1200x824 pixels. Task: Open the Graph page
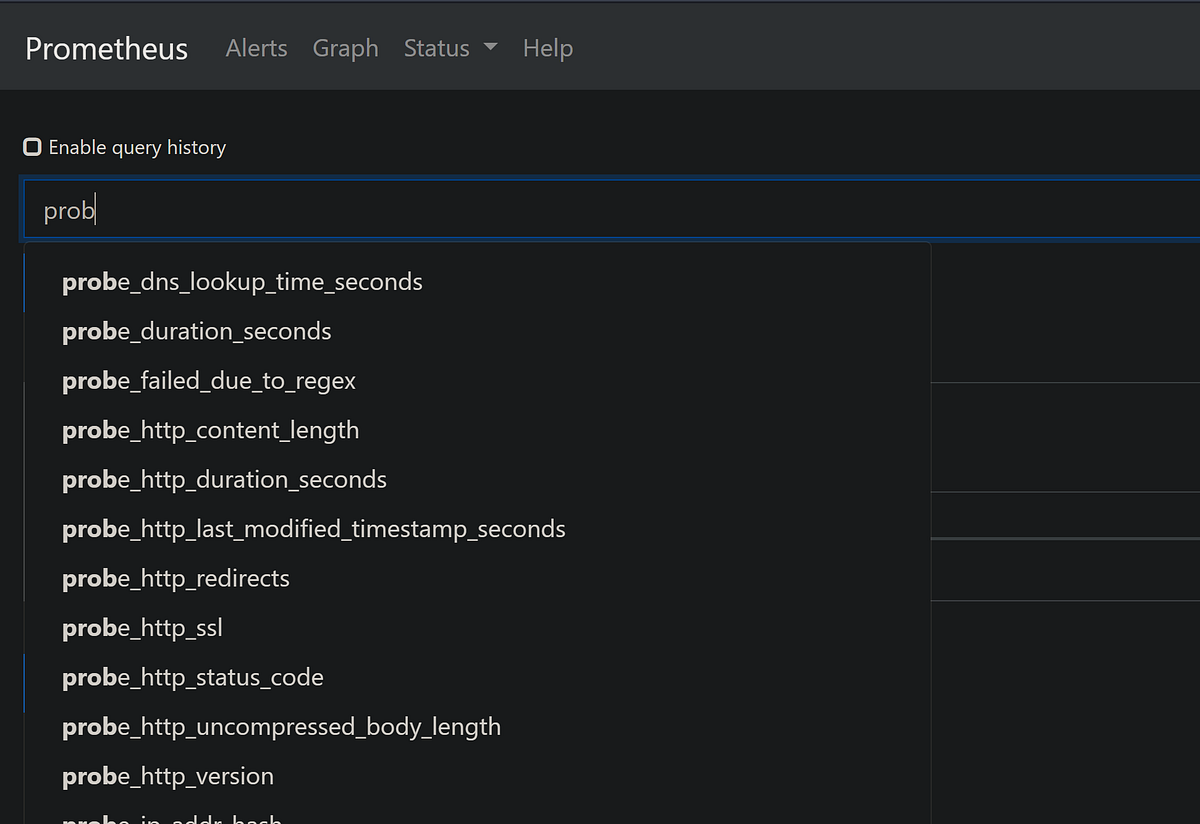coord(345,48)
